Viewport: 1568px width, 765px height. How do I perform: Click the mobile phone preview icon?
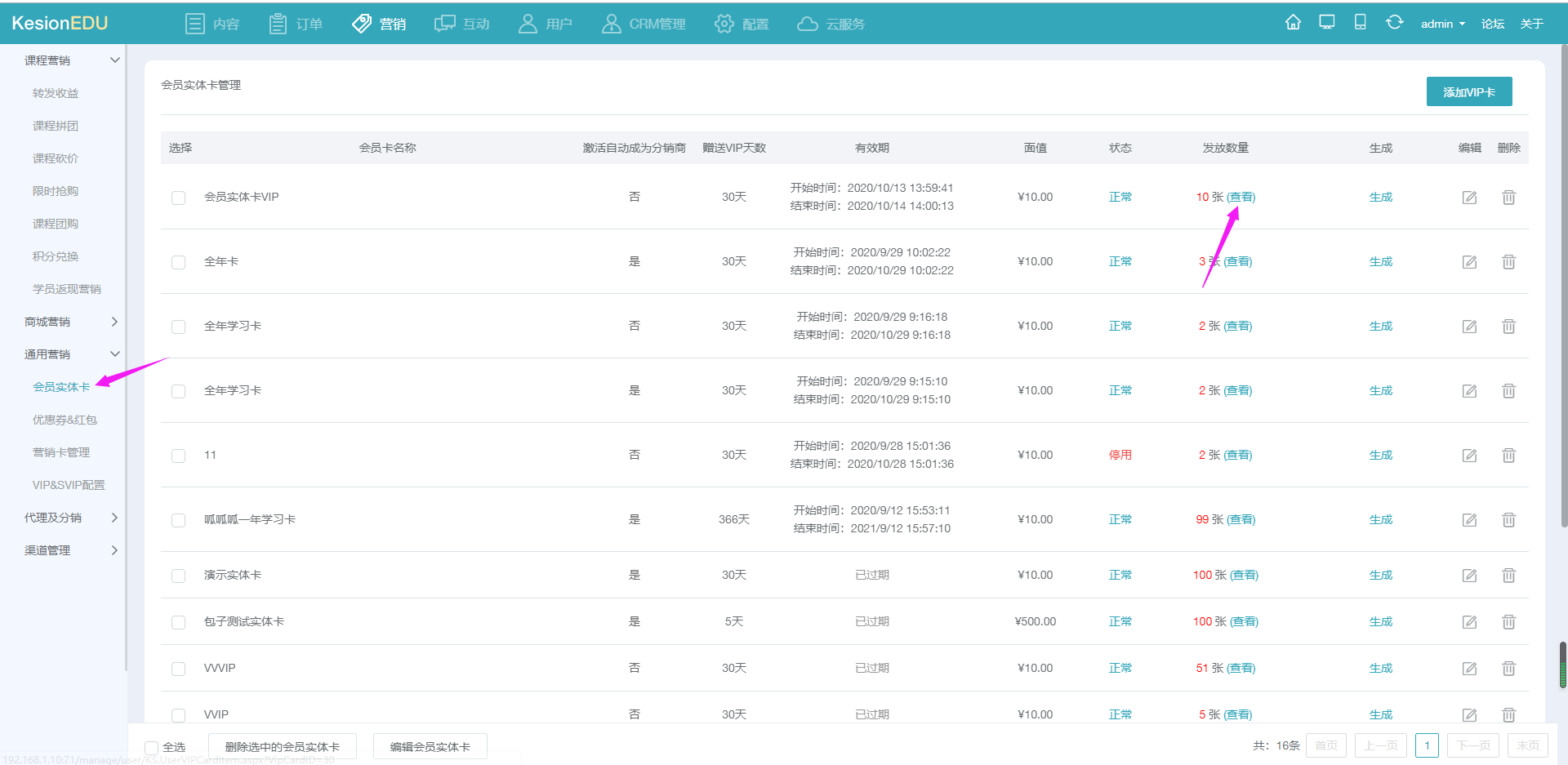click(x=1360, y=22)
